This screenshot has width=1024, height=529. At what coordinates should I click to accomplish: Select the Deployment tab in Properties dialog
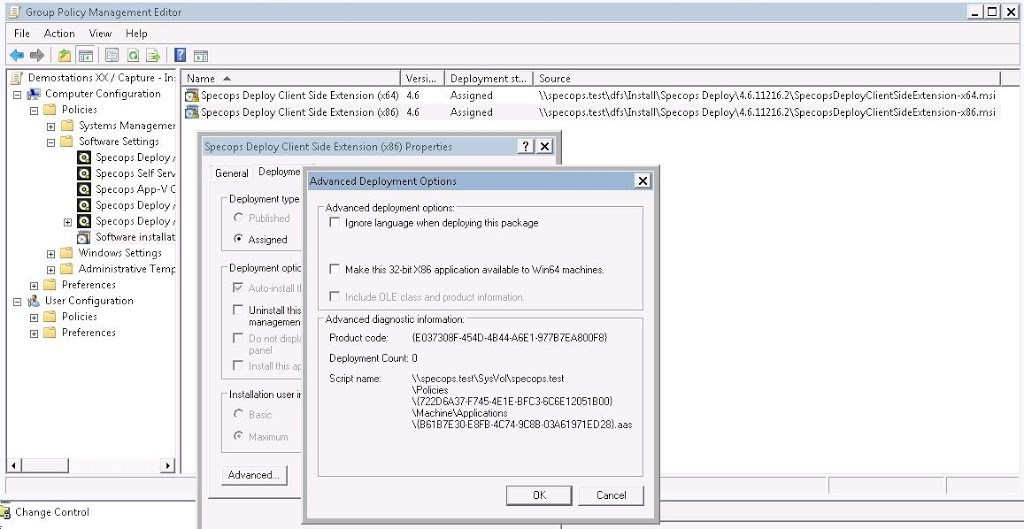point(279,172)
